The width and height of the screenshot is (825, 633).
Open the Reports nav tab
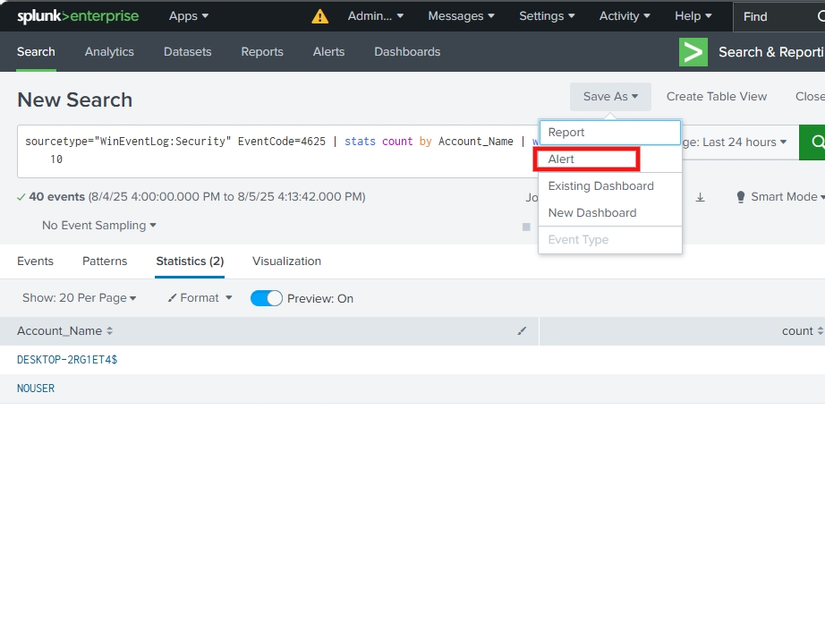pos(262,52)
